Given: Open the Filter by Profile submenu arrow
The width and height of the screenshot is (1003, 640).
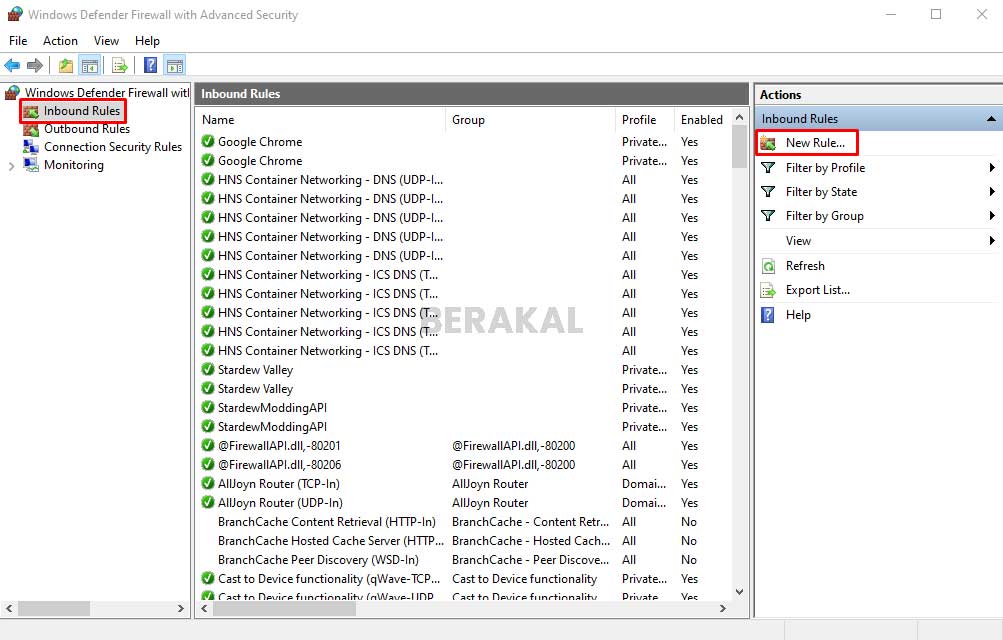Looking at the screenshot, I should (x=992, y=168).
